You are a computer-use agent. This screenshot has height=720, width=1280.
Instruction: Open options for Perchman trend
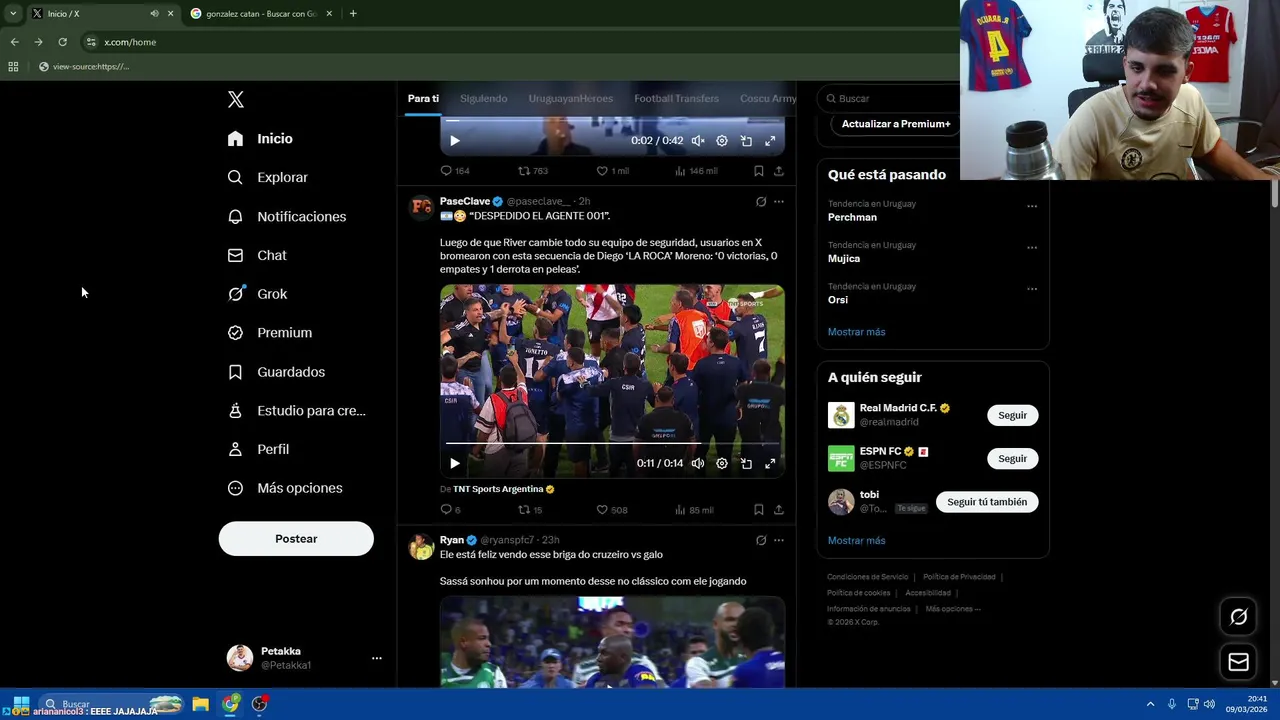click(1032, 206)
